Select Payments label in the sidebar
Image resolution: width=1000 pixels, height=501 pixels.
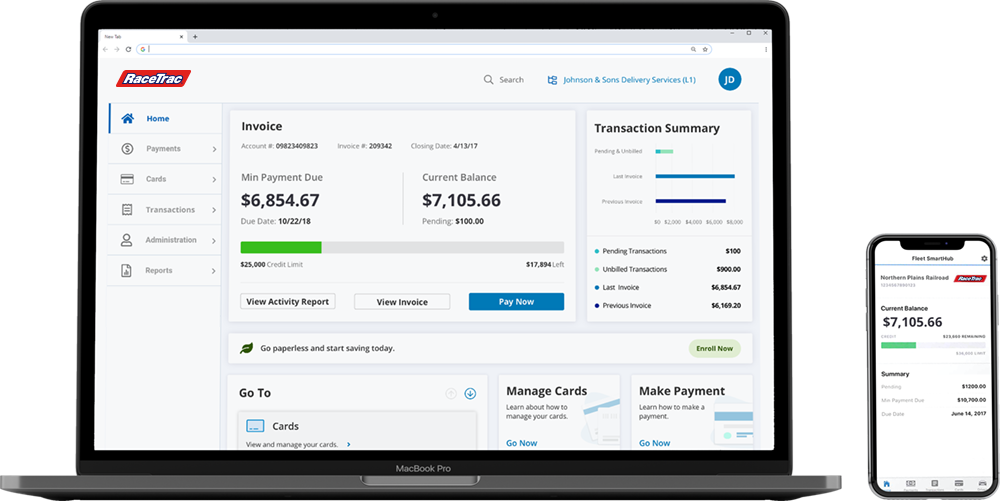[163, 149]
